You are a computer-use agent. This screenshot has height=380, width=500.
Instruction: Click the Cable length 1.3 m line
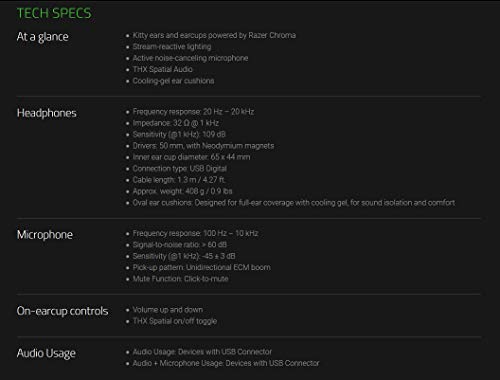[179, 180]
